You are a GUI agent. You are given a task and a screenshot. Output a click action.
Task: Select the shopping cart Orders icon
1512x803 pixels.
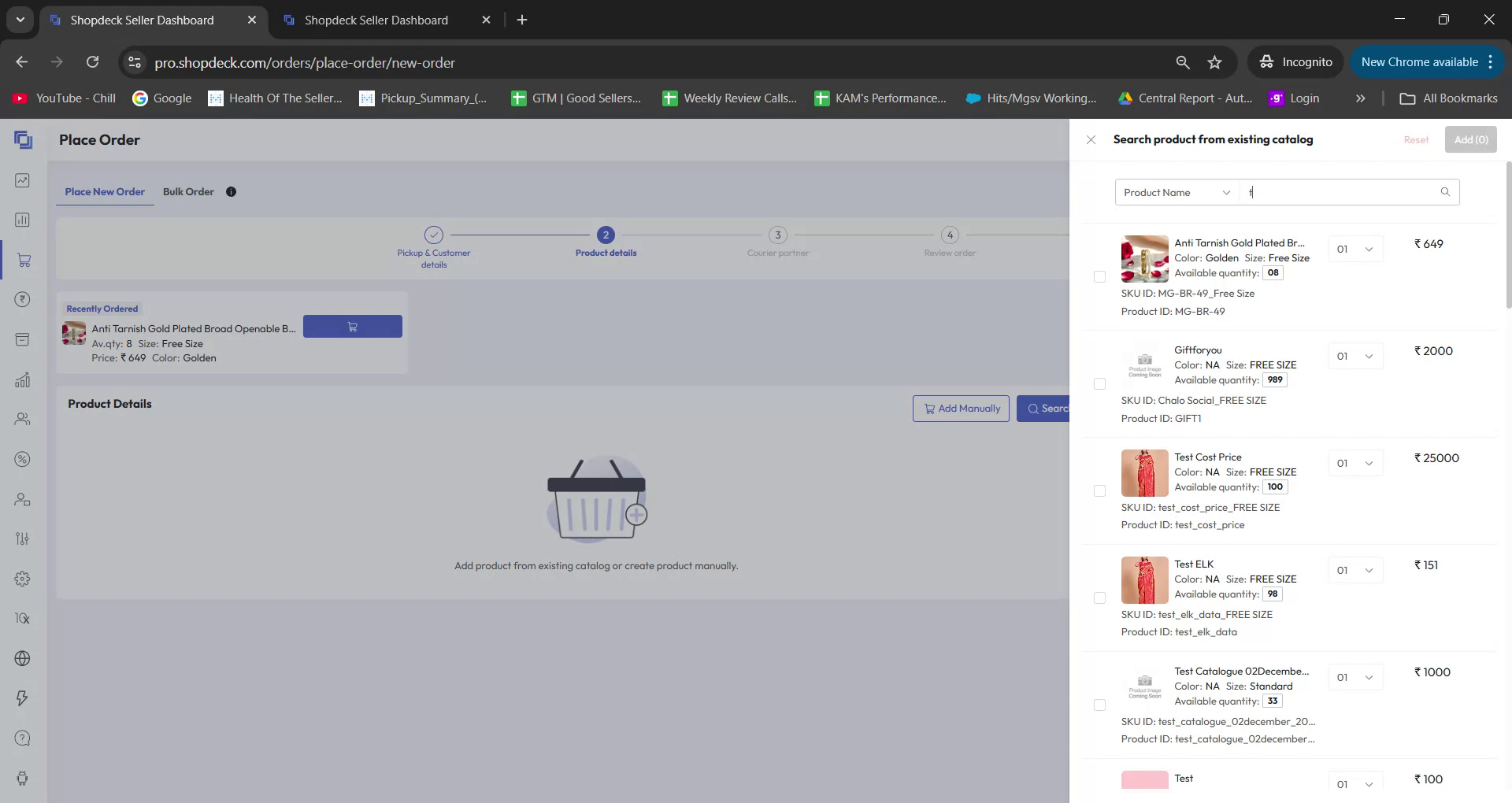pos(22,260)
